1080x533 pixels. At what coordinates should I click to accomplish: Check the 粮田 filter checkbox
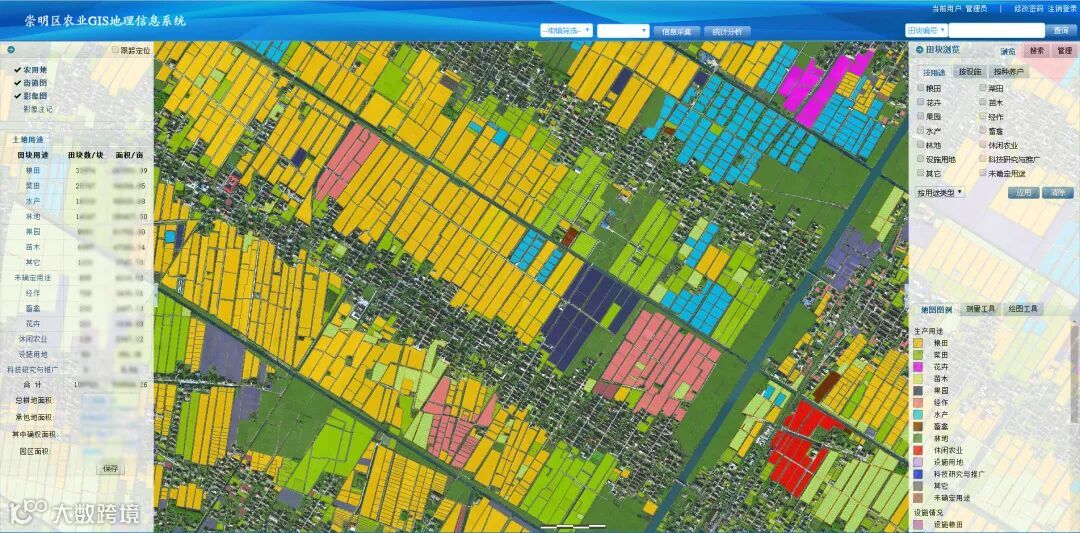pyautogui.click(x=921, y=88)
